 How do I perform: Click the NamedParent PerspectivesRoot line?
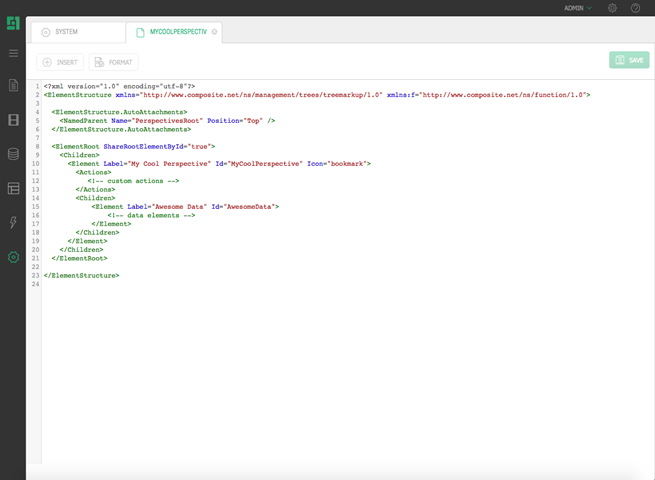coord(167,121)
